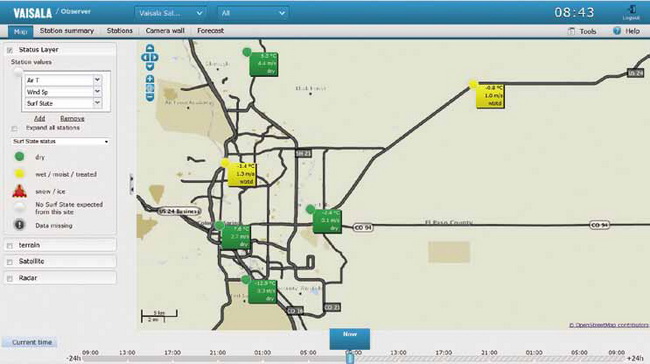Viewport: 650px width, 364px height.
Task: Select yellow station marker on US 24
Action: tap(473, 85)
